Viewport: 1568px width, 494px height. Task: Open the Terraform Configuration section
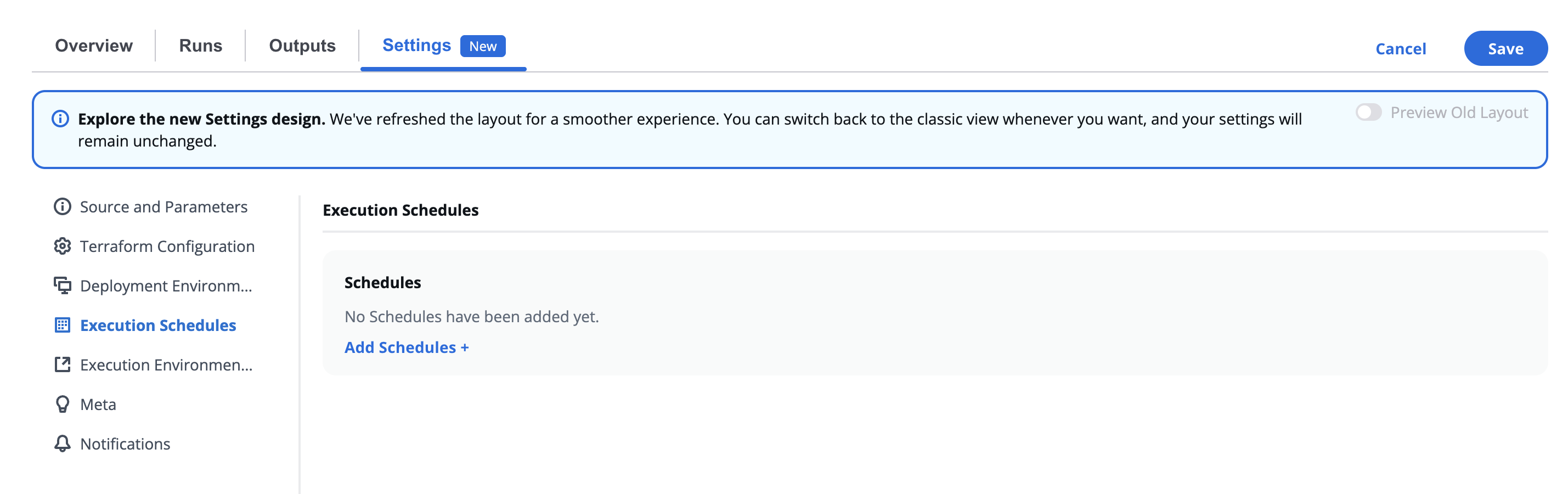(x=167, y=246)
